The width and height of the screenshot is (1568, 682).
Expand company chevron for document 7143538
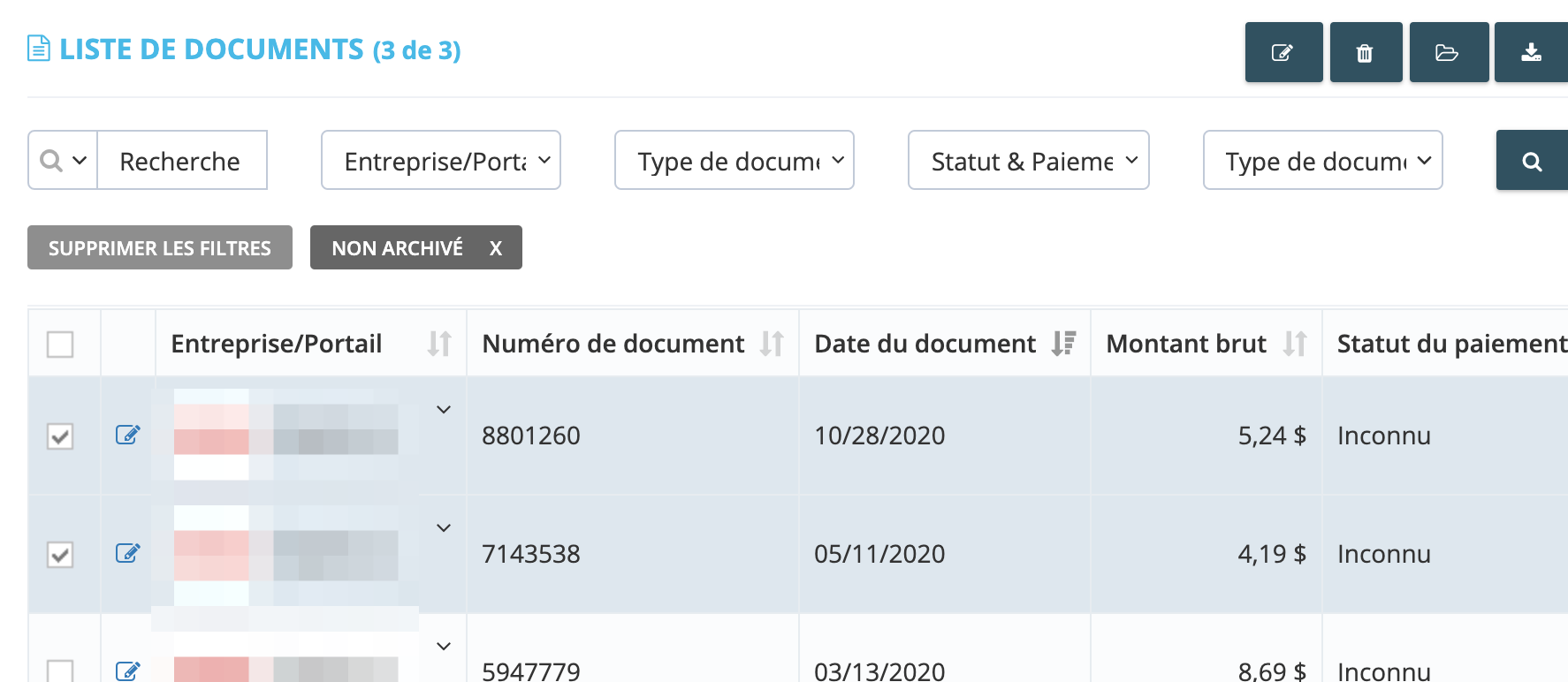[x=444, y=528]
